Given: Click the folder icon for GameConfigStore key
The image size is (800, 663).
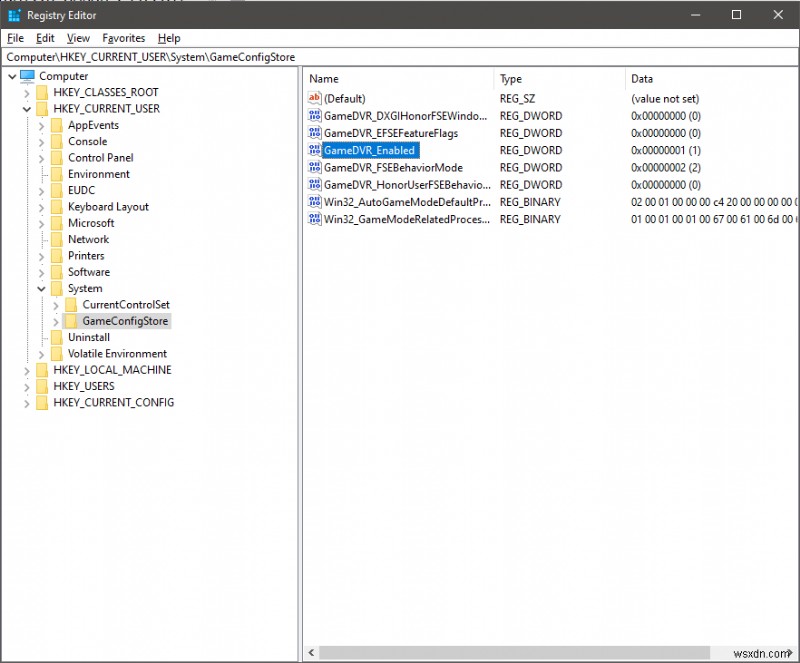Looking at the screenshot, I should [x=71, y=320].
